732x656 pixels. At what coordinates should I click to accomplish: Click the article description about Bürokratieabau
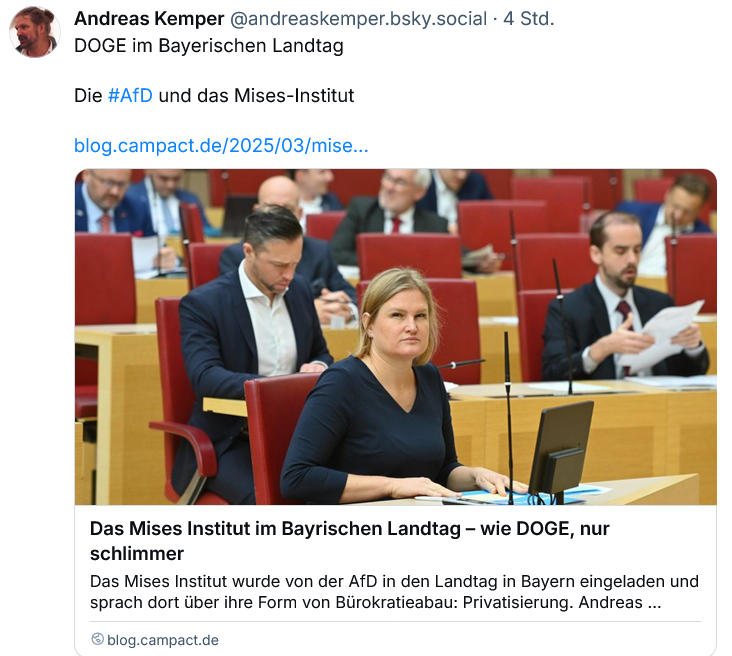click(x=394, y=592)
